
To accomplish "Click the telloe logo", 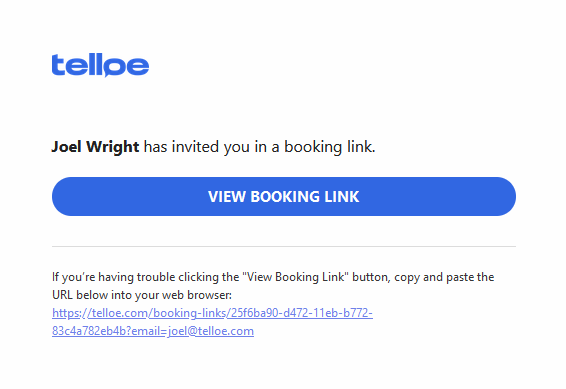I will coord(100,65).
